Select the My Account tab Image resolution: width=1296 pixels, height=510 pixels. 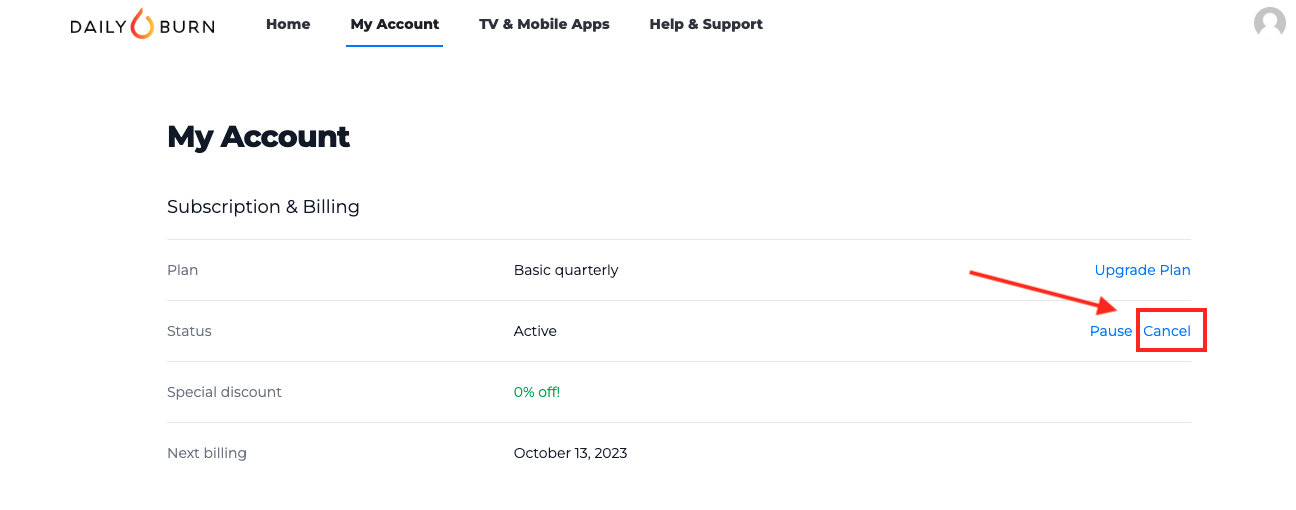(395, 24)
